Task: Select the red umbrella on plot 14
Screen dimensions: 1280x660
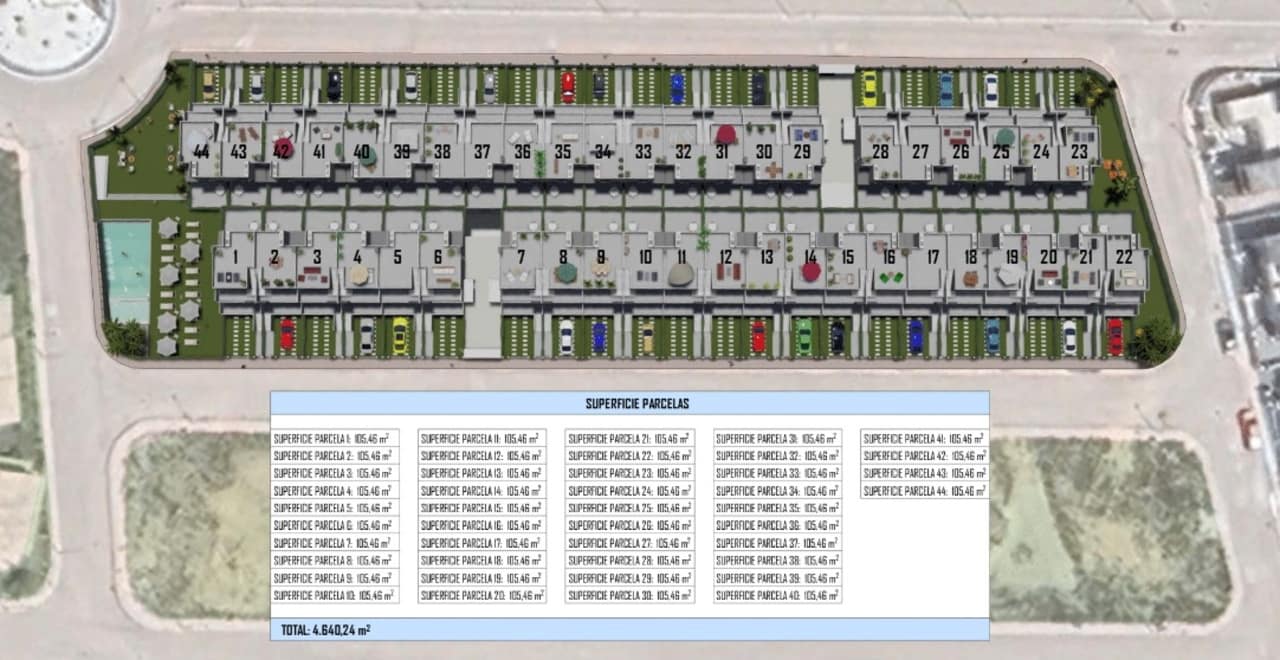Action: coord(811,270)
